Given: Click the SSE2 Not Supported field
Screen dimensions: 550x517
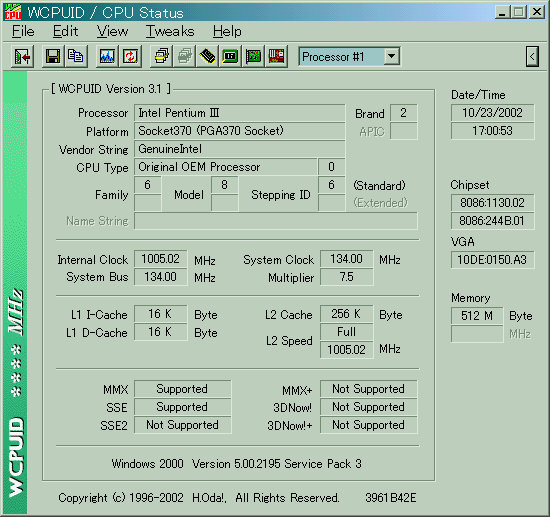Looking at the screenshot, I should [x=182, y=425].
